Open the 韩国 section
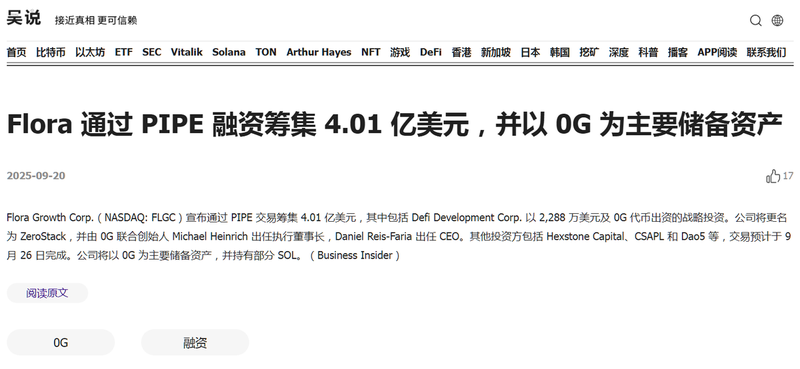This screenshot has width=800, height=369. coord(560,52)
